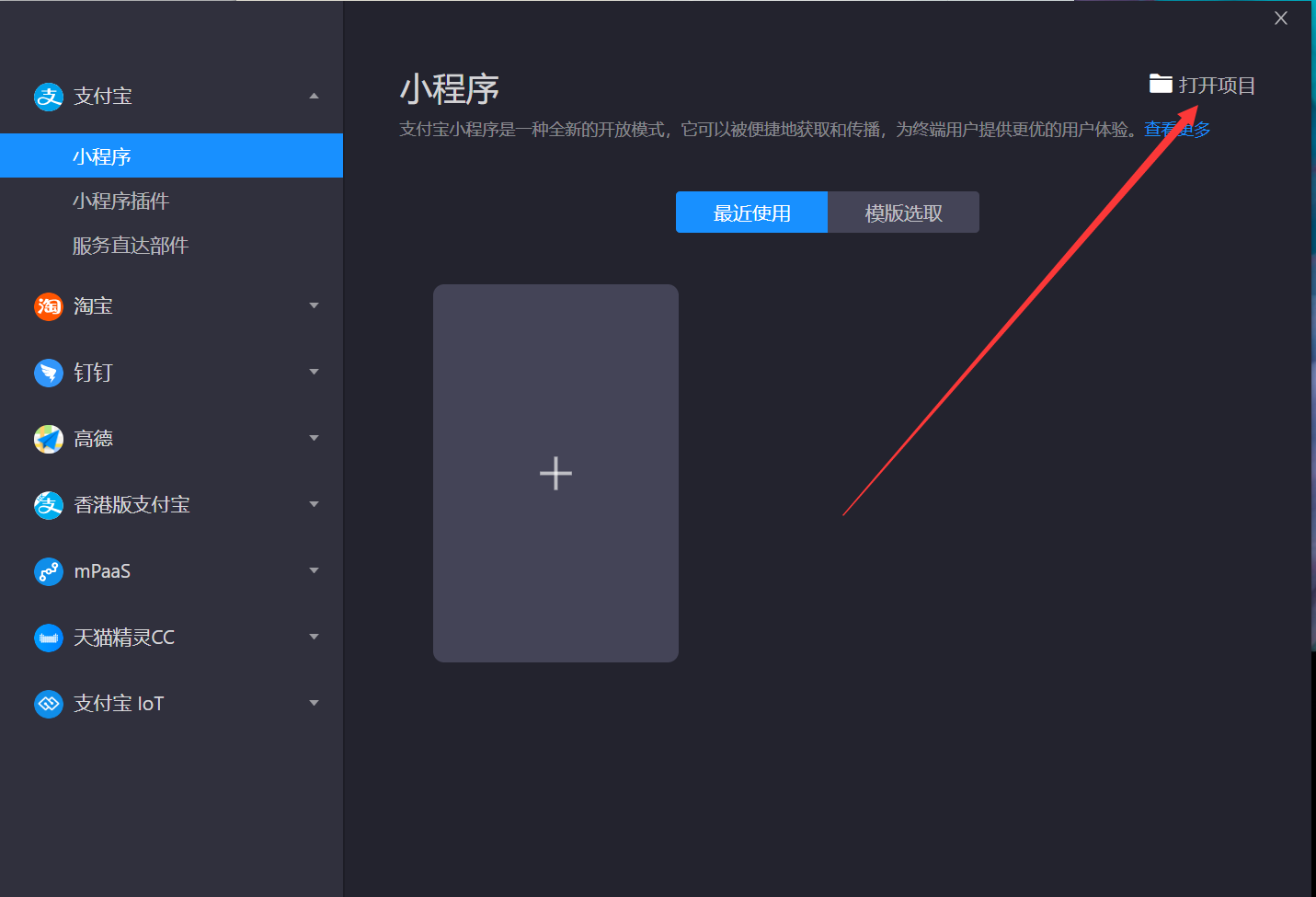The image size is (1316, 897).
Task: Click the Alipay IoT (支付宝 IoT) icon
Action: pos(49,704)
